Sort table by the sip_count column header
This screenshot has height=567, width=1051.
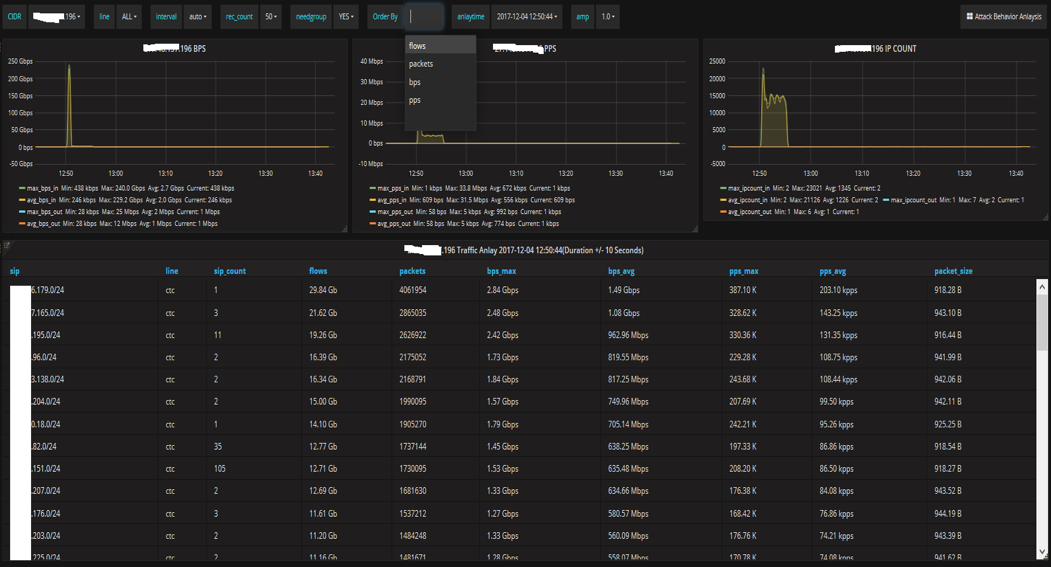point(229,271)
